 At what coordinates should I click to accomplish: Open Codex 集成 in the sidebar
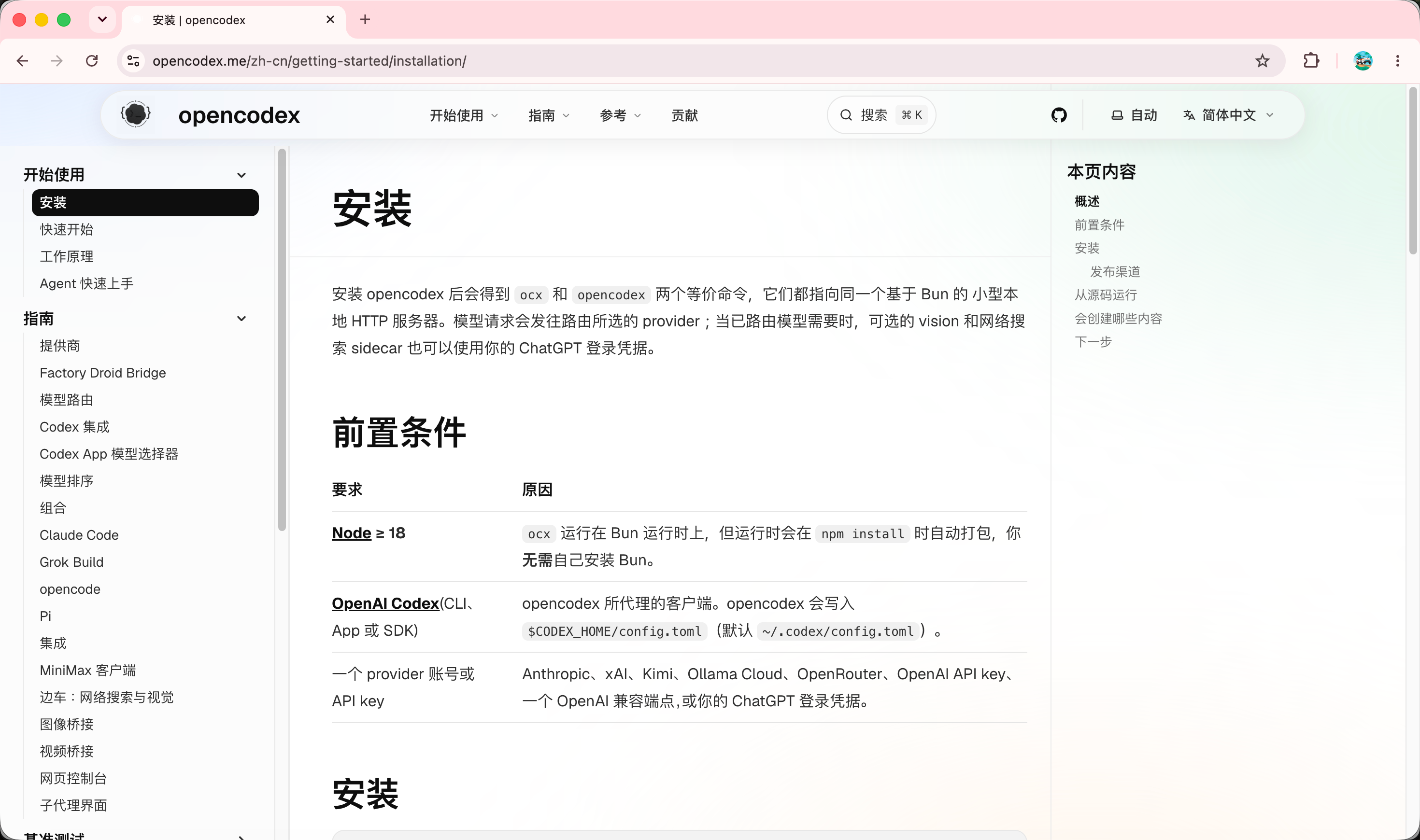click(74, 427)
